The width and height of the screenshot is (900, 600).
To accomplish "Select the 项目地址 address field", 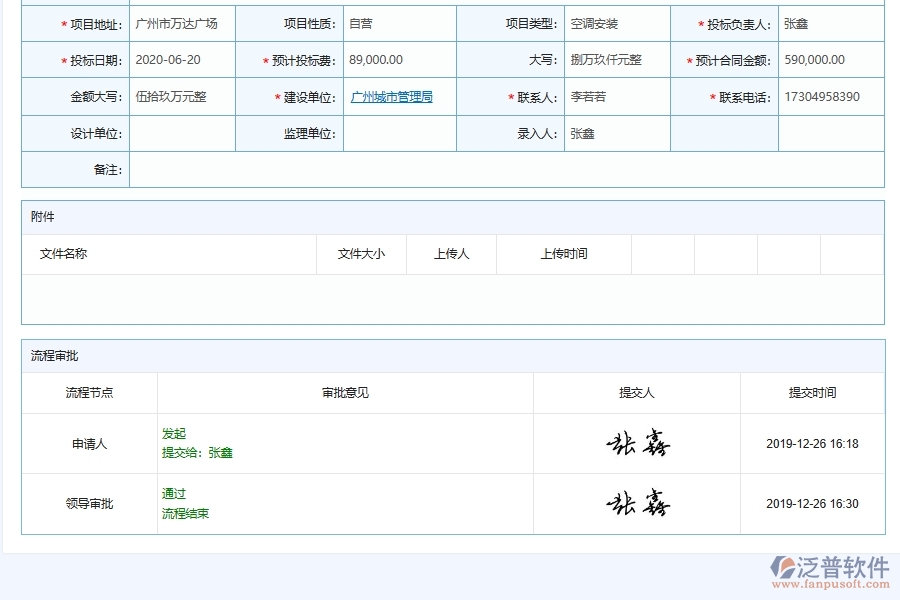I will 180,22.
